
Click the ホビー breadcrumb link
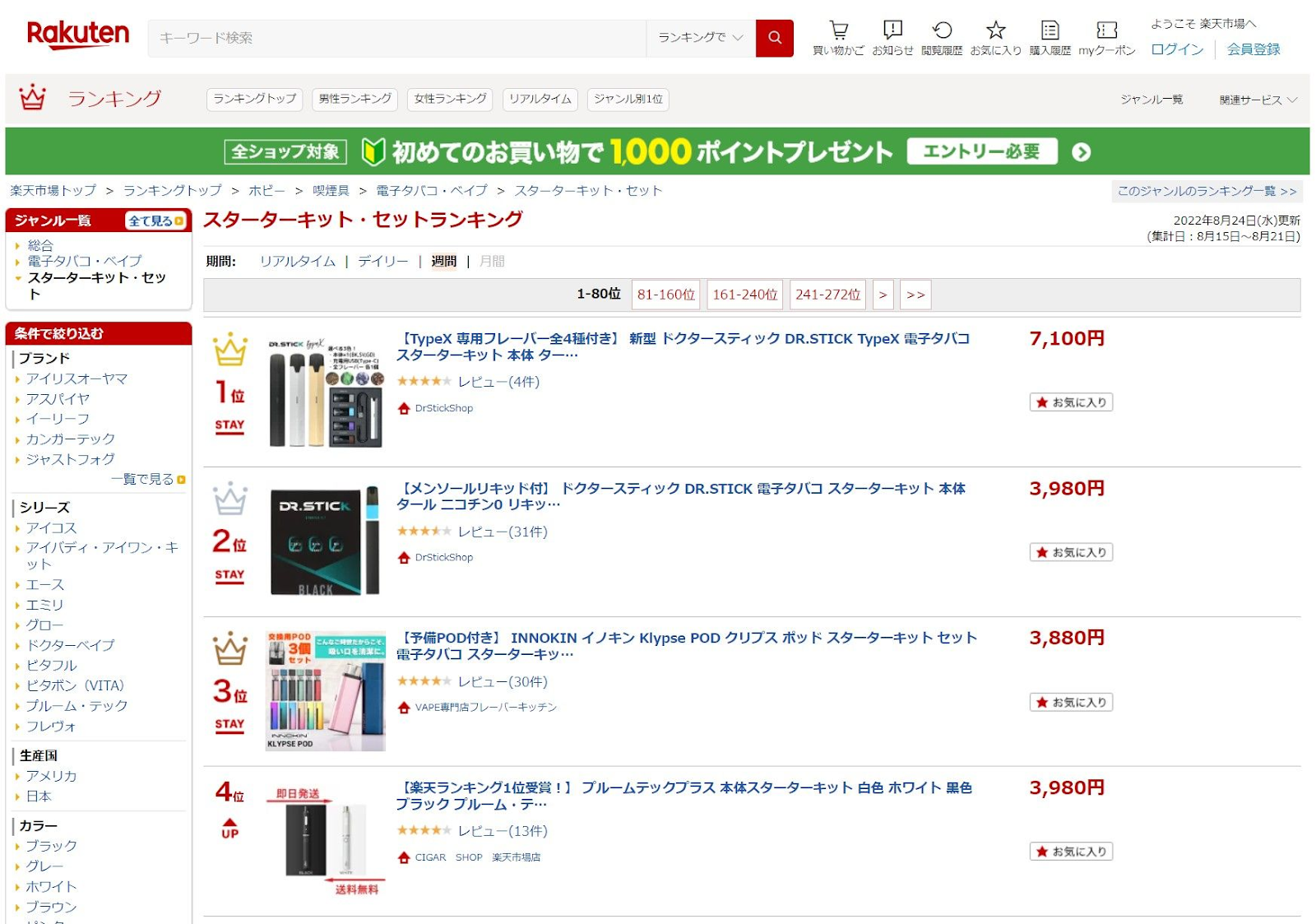click(x=266, y=191)
